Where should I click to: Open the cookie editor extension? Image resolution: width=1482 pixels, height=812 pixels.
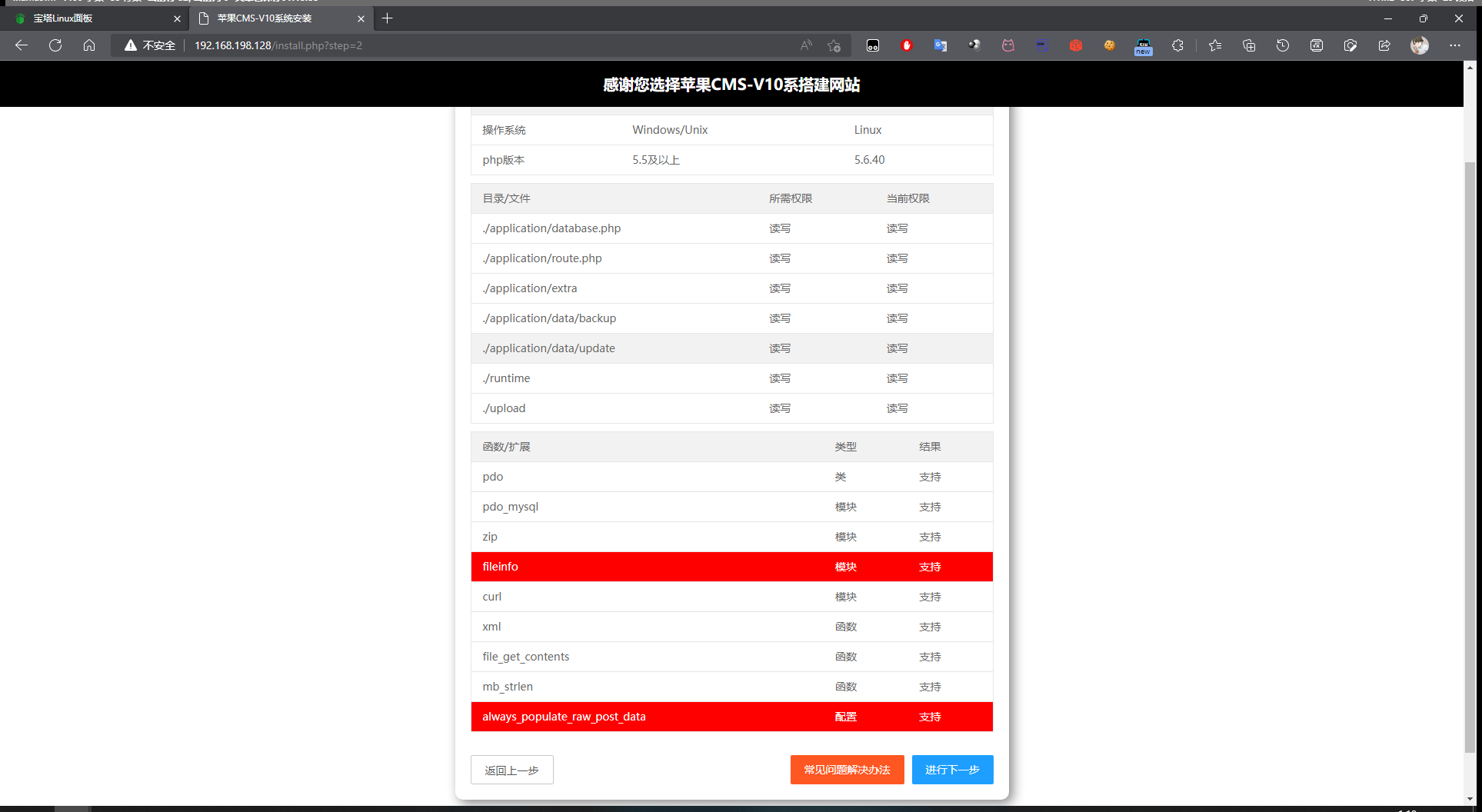1110,45
